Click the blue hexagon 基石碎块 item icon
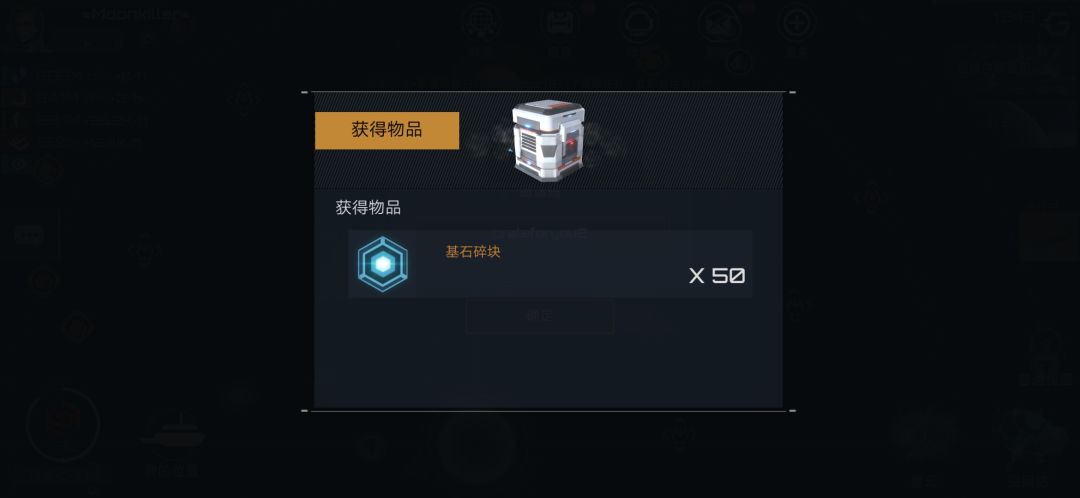The width and height of the screenshot is (1080, 498). (382, 264)
